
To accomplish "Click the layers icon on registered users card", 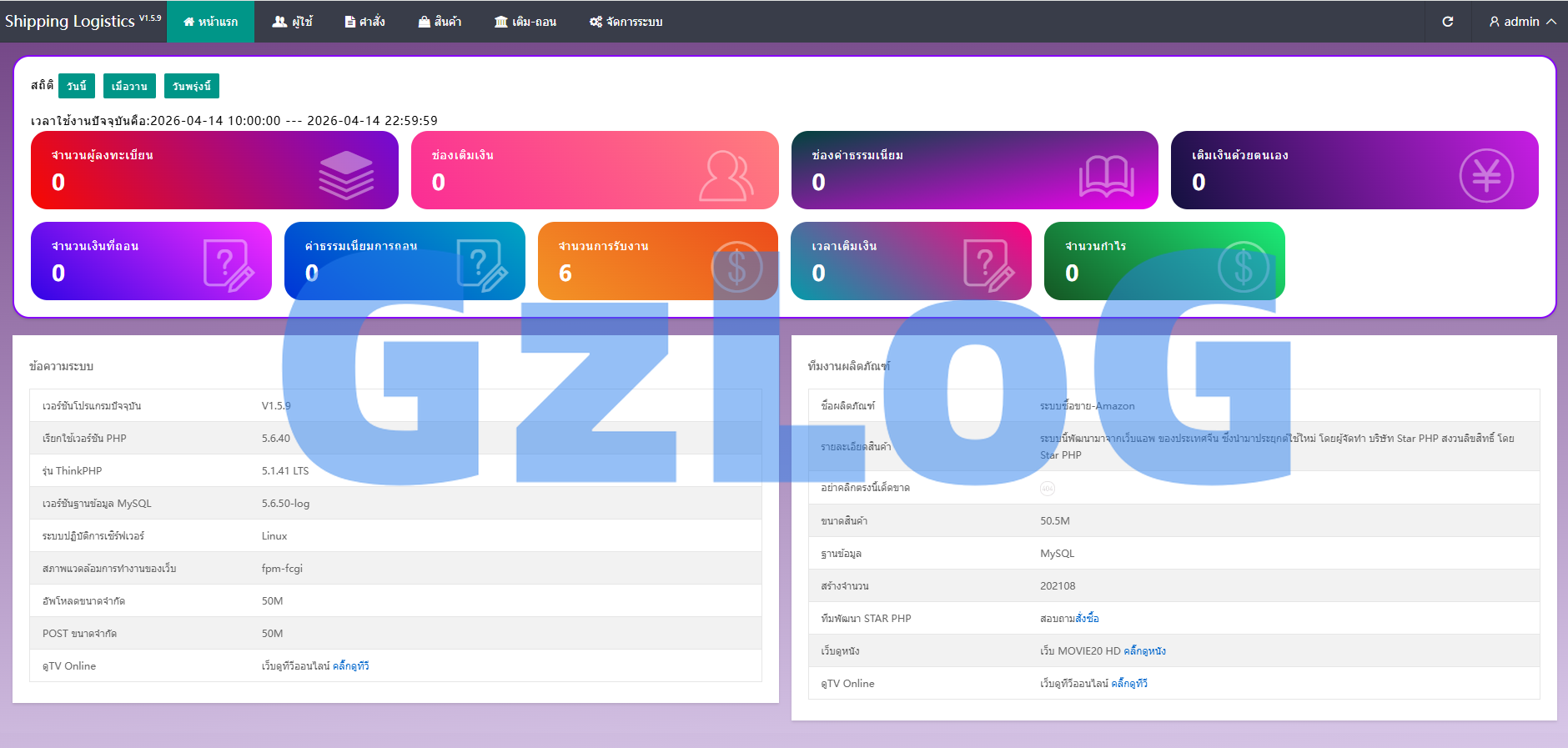I will click(x=346, y=175).
